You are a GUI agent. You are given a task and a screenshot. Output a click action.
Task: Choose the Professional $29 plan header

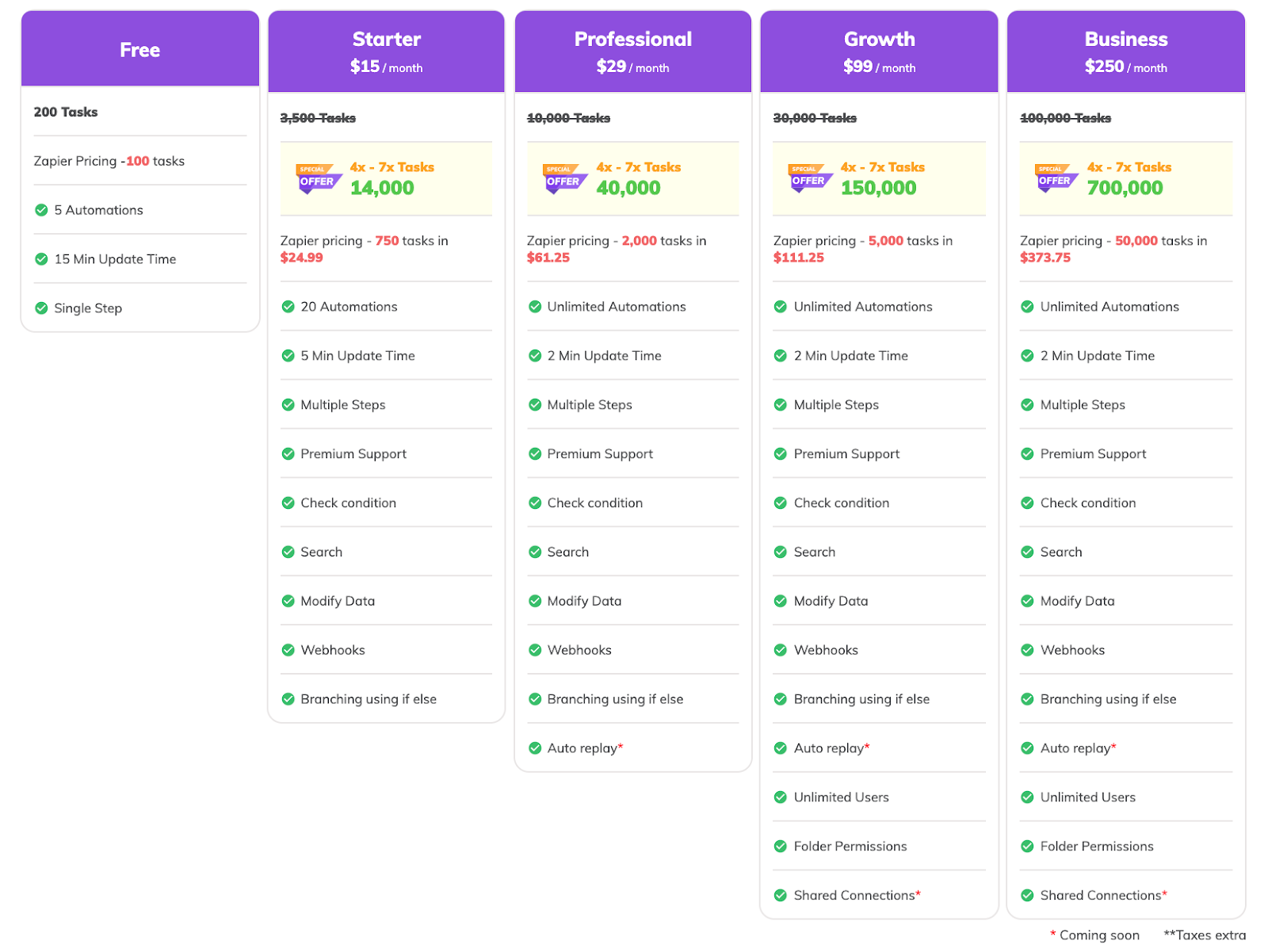coord(632,52)
